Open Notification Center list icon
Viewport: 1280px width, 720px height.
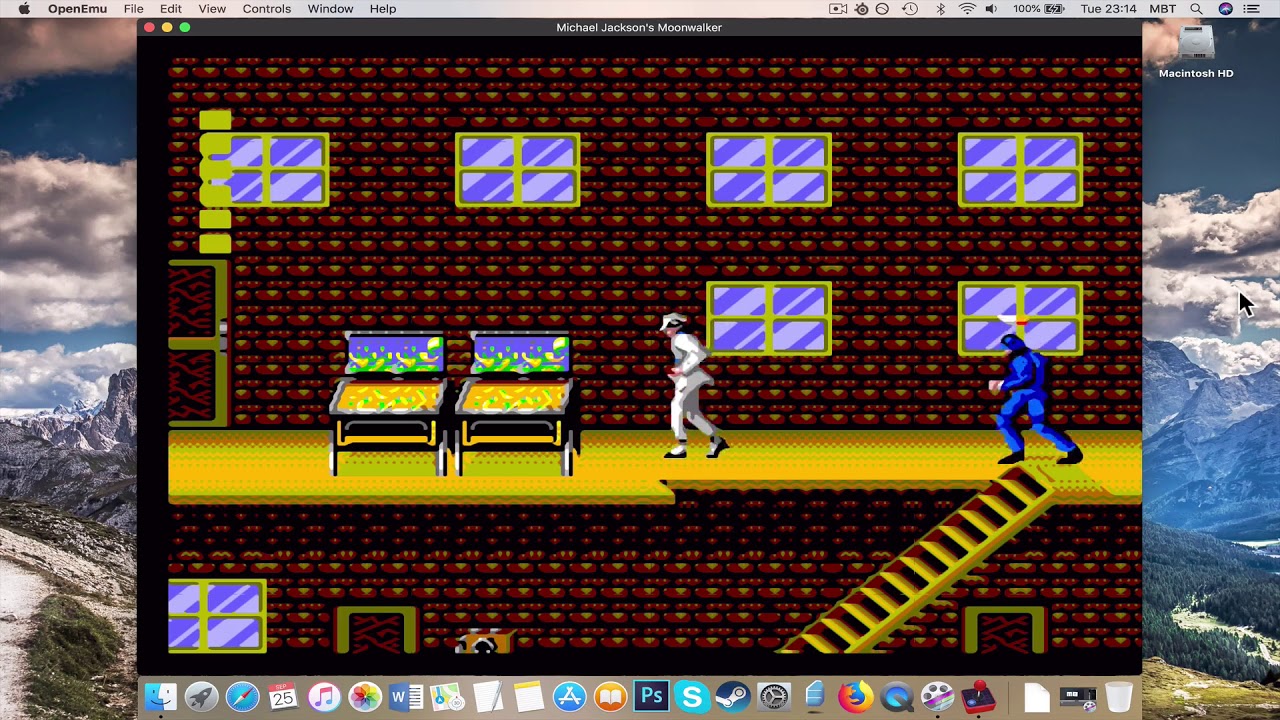pos(1252,9)
